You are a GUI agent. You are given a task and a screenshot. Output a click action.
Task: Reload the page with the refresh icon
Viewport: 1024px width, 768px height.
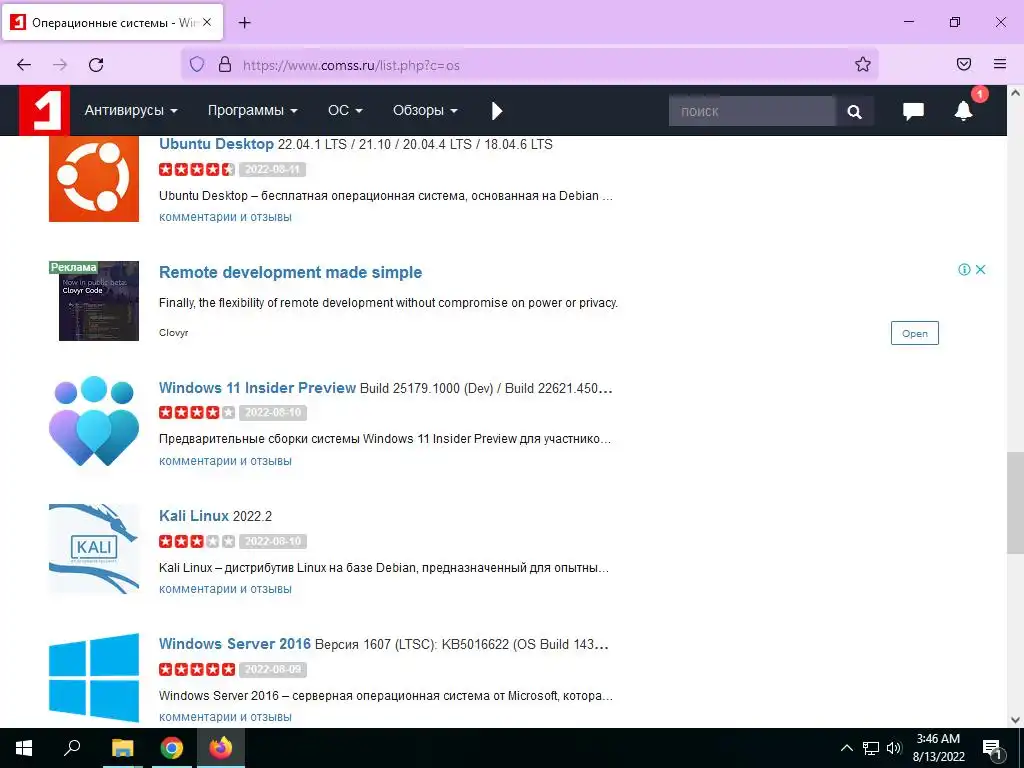tap(96, 65)
